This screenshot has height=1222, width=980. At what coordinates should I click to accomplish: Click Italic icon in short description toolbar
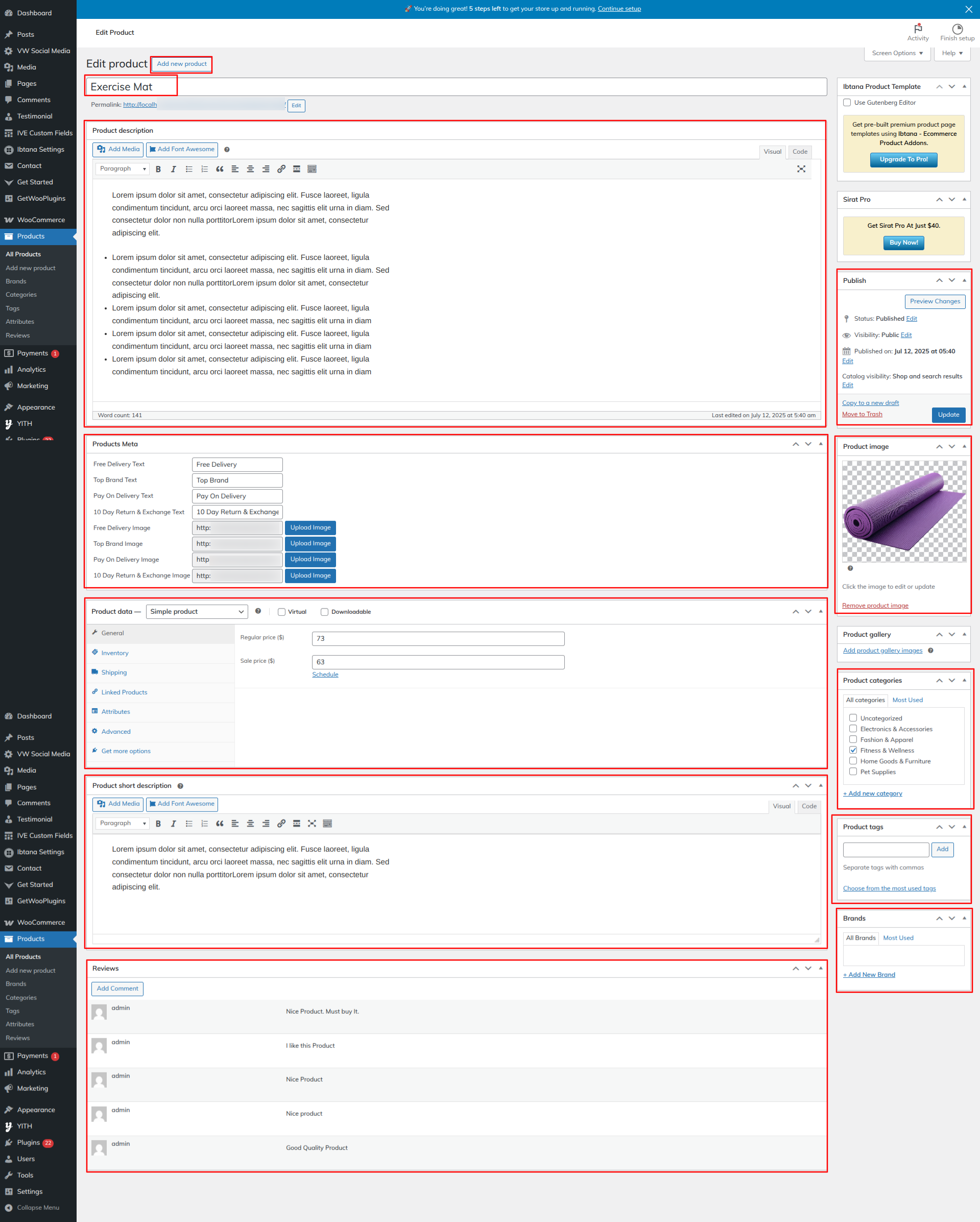[x=174, y=824]
